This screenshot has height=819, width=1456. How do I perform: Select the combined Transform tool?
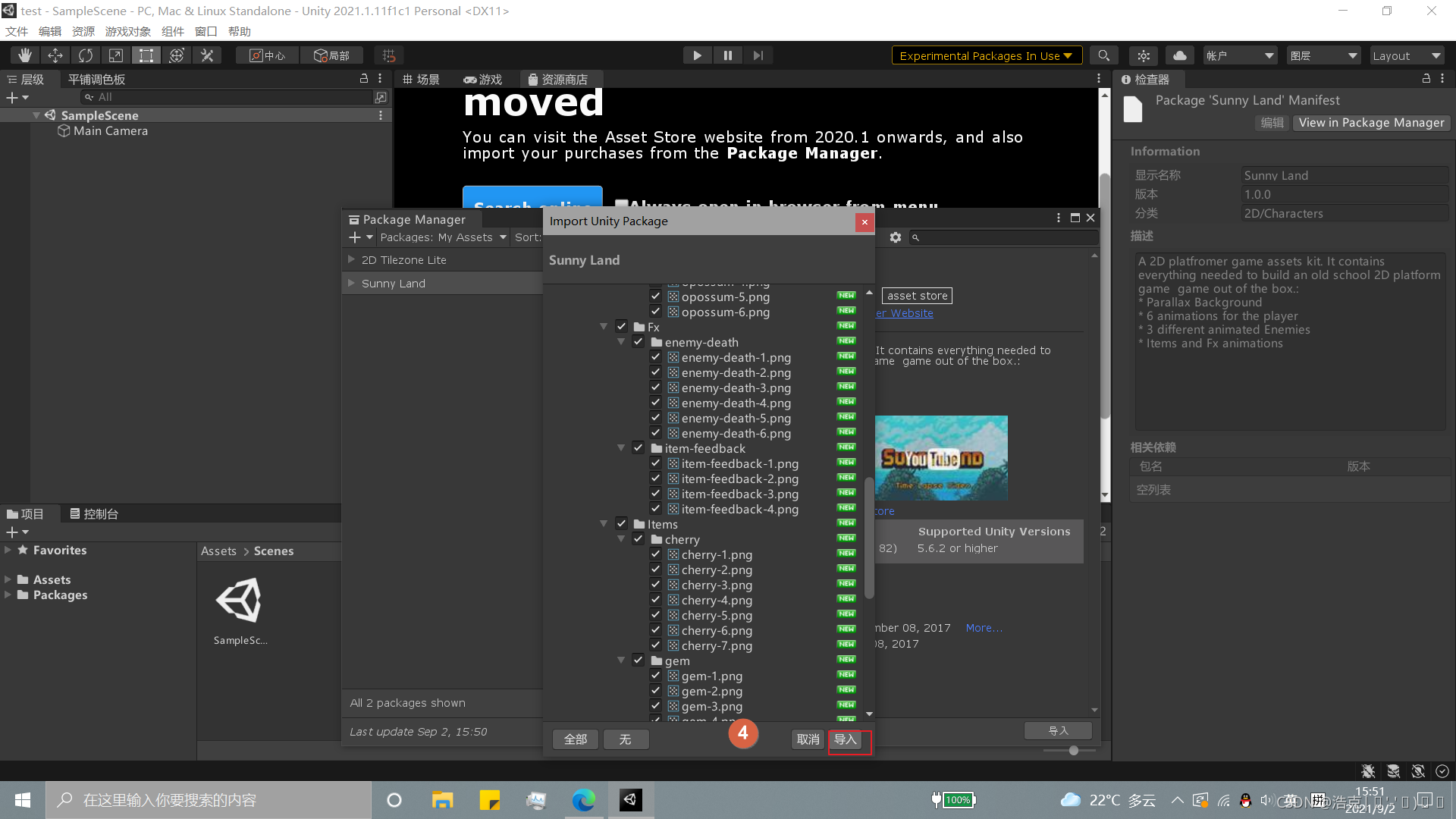(177, 55)
